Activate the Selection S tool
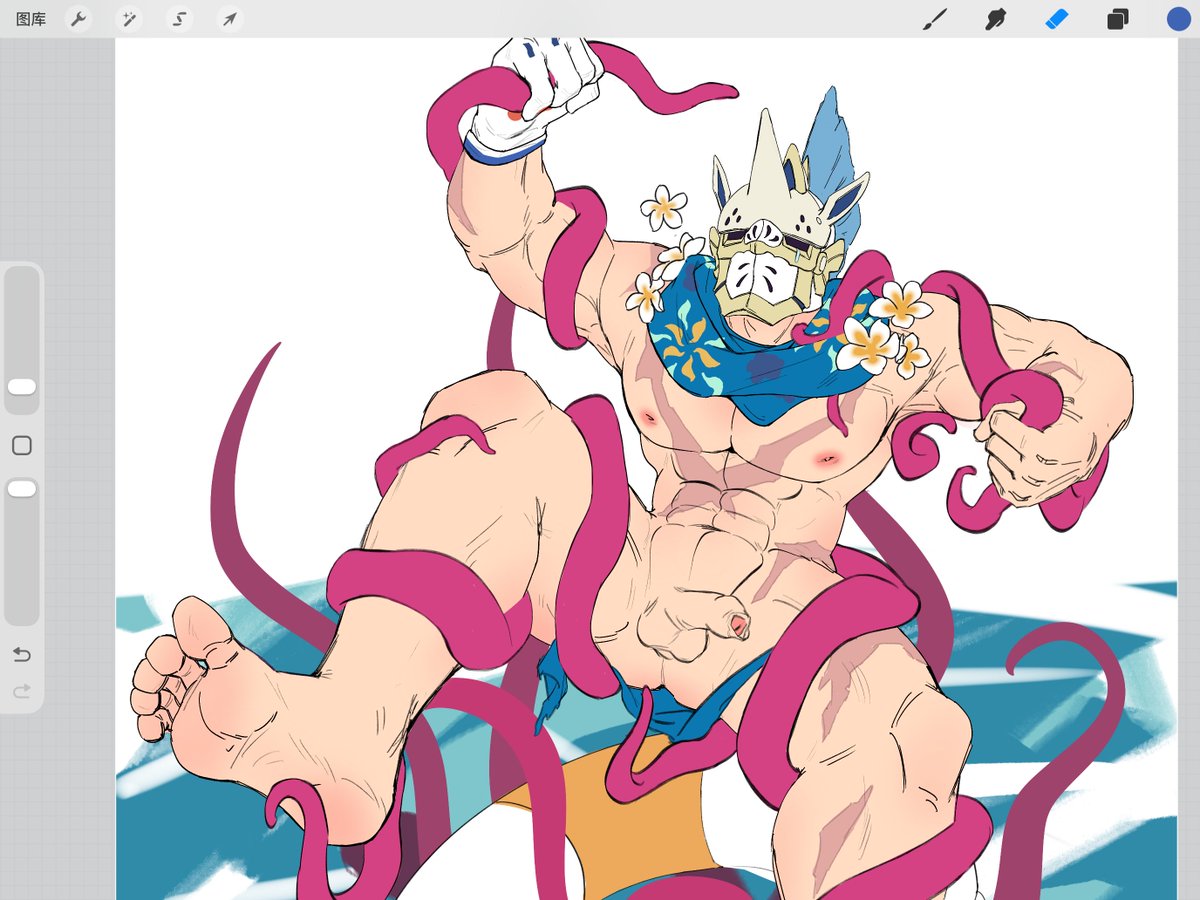Image resolution: width=1200 pixels, height=900 pixels. (180, 19)
